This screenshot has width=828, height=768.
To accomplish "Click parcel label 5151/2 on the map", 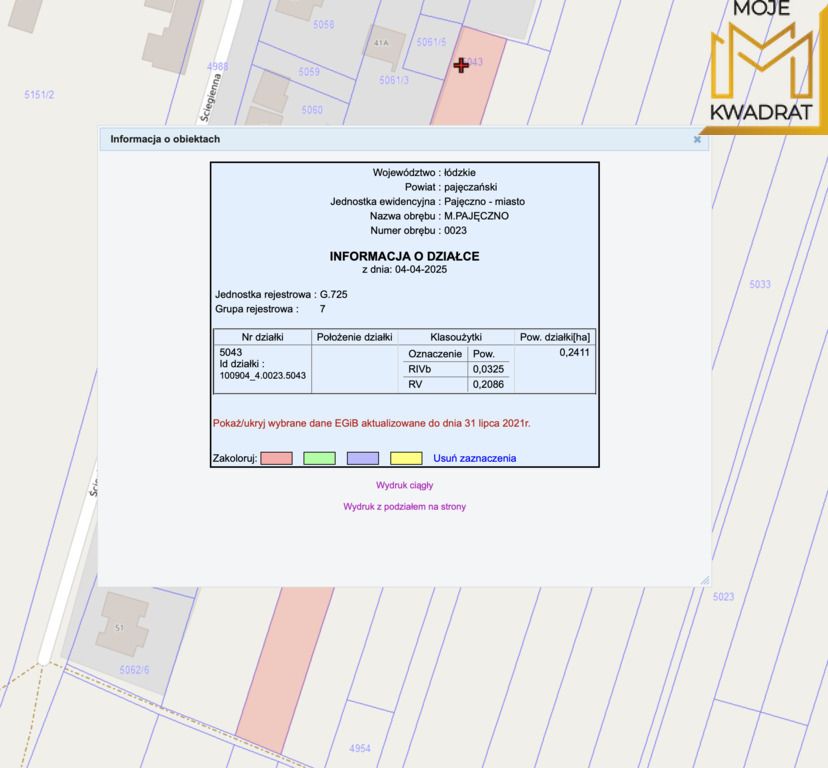I will tap(39, 95).
